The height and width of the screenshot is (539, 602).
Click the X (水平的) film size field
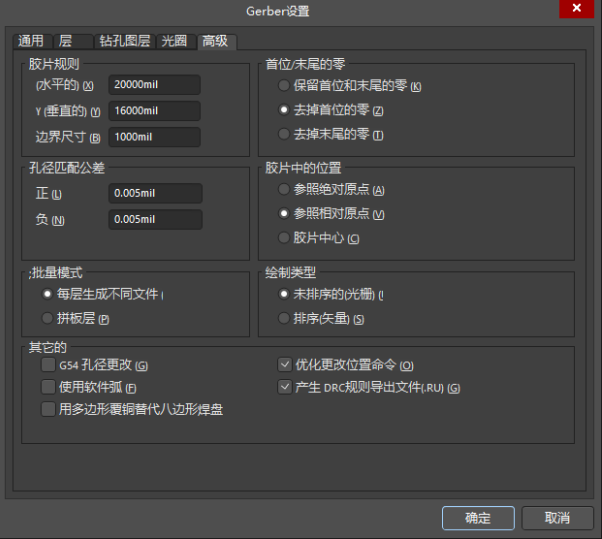pyautogui.click(x=154, y=85)
